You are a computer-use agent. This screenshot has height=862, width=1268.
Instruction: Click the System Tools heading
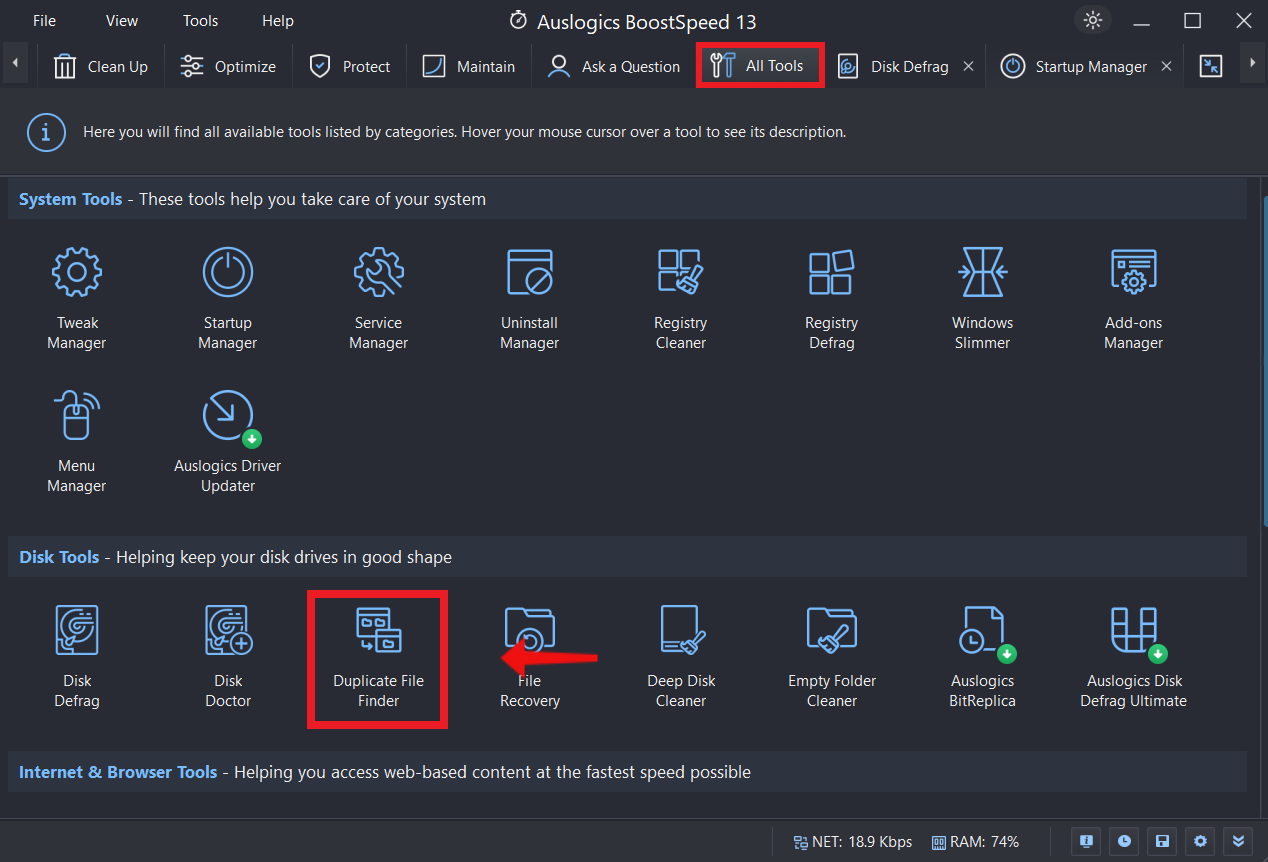pos(71,199)
